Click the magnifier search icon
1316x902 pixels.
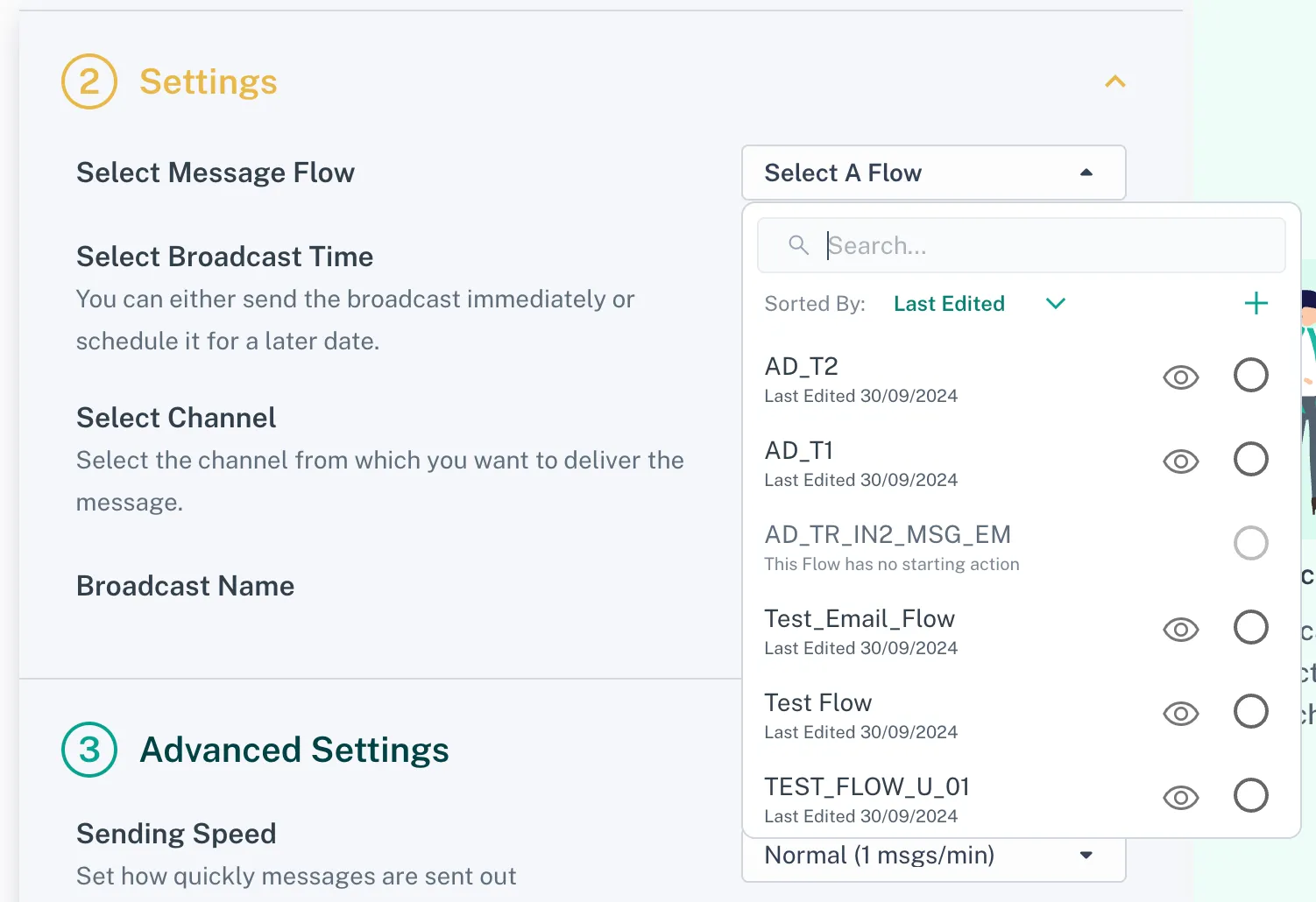798,245
